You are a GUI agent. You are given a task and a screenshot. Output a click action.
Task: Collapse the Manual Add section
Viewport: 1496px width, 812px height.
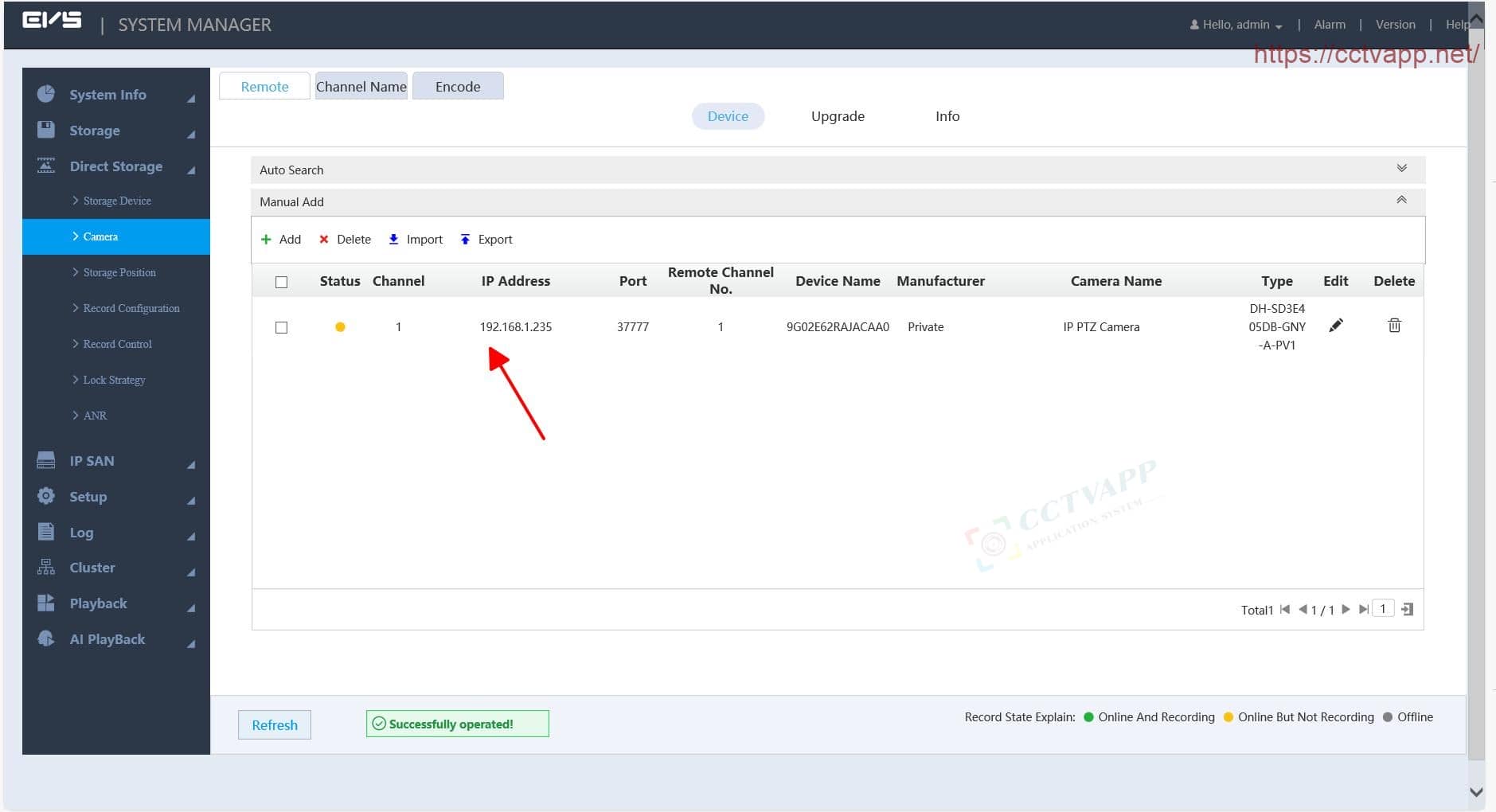click(x=1401, y=201)
